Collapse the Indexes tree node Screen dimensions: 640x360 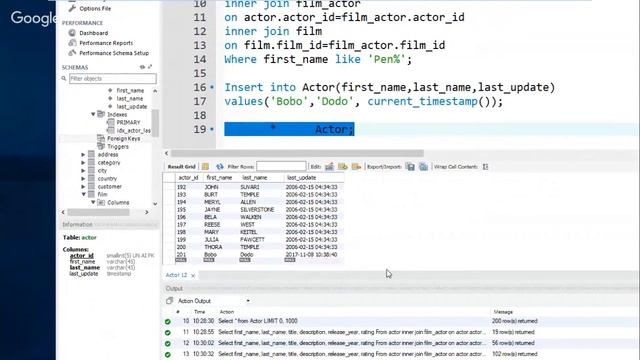point(93,114)
